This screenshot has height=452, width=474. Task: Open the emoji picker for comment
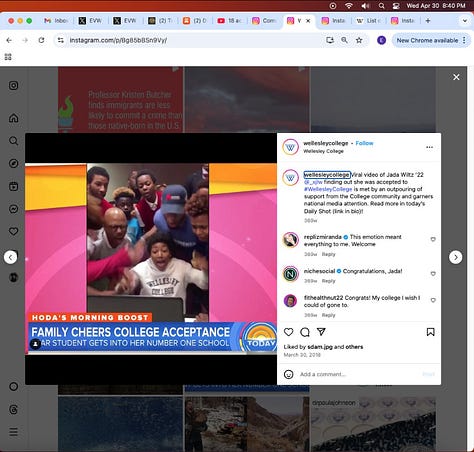tap(289, 374)
